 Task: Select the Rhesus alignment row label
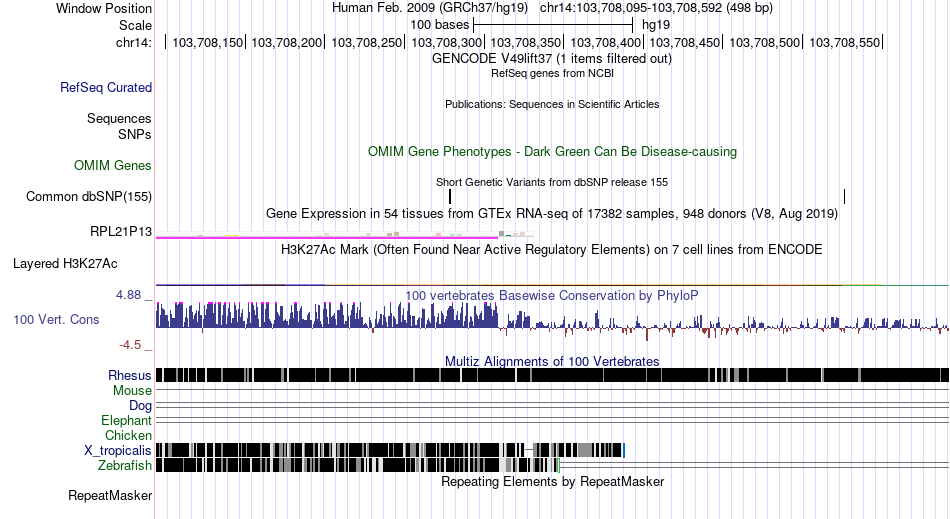point(130,375)
